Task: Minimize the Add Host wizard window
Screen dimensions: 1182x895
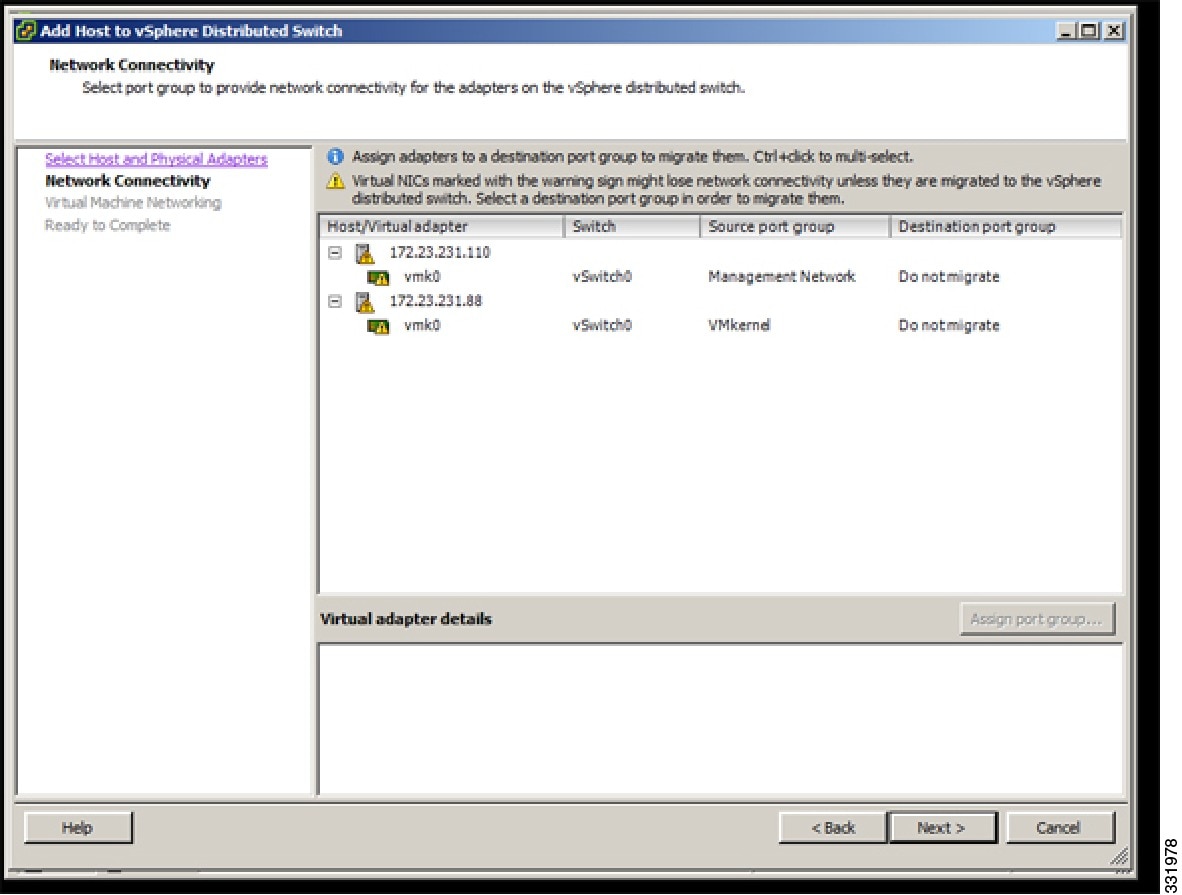Action: click(x=1066, y=31)
